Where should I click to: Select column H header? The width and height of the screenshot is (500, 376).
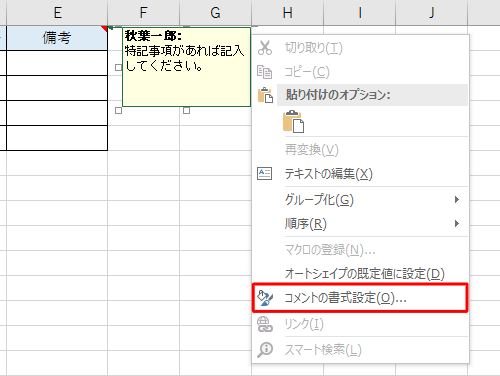[287, 13]
